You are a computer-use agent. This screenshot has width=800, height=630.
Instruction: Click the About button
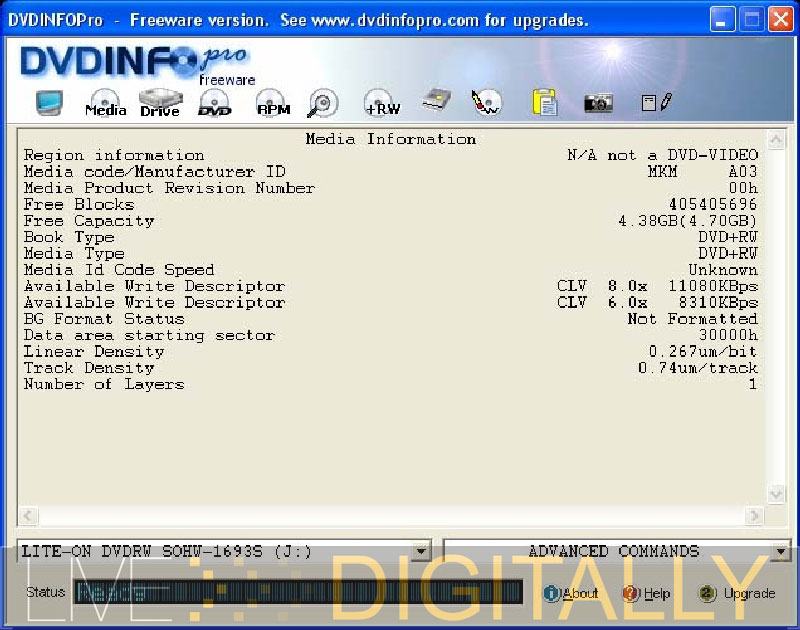pyautogui.click(x=570, y=593)
